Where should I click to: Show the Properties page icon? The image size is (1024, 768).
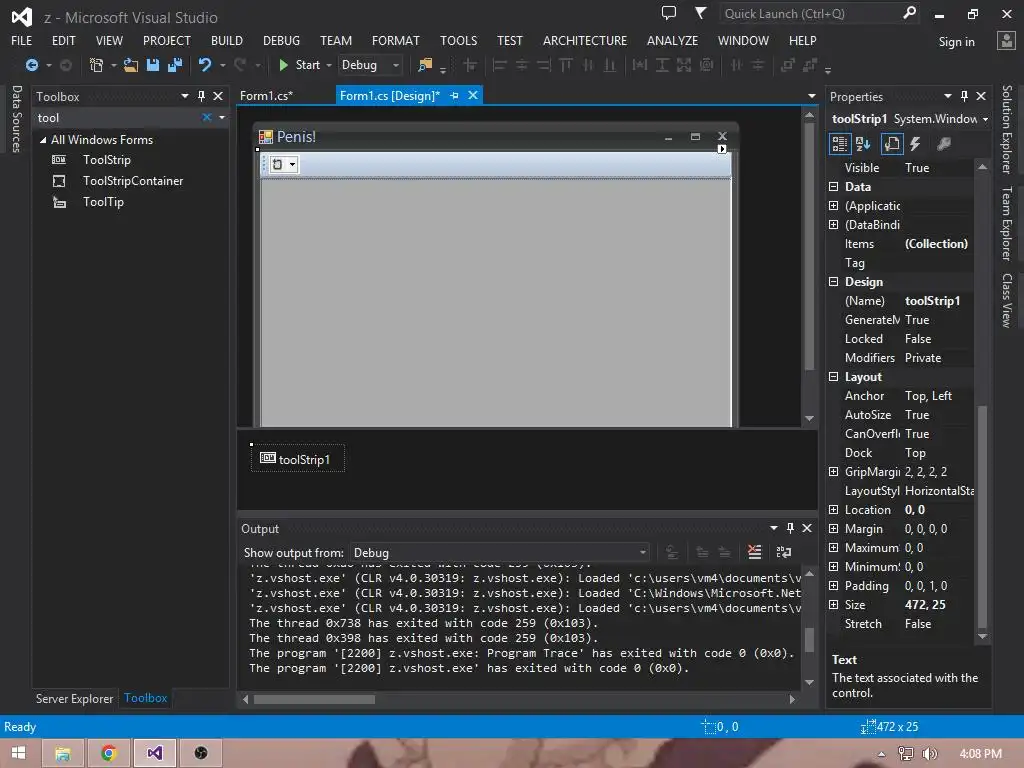(x=892, y=144)
